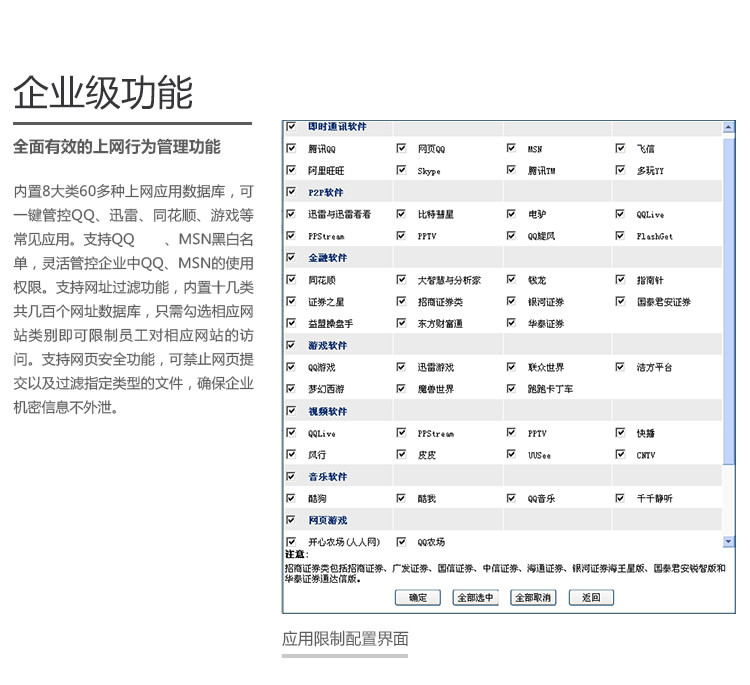The width and height of the screenshot is (750, 685).
Task: Toggle the Skype checkbox
Action: coord(401,171)
